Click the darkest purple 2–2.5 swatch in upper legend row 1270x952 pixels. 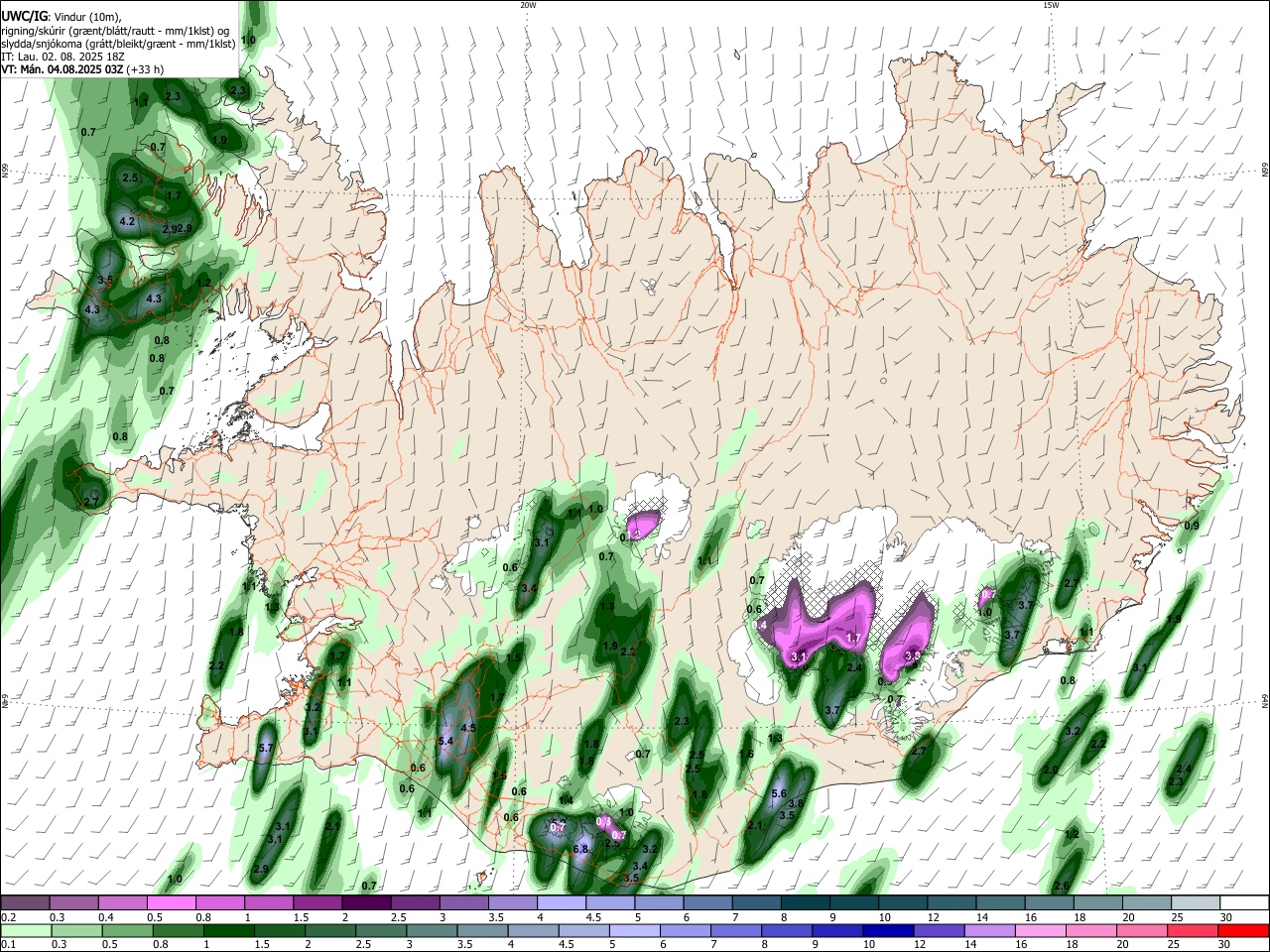tap(366, 903)
